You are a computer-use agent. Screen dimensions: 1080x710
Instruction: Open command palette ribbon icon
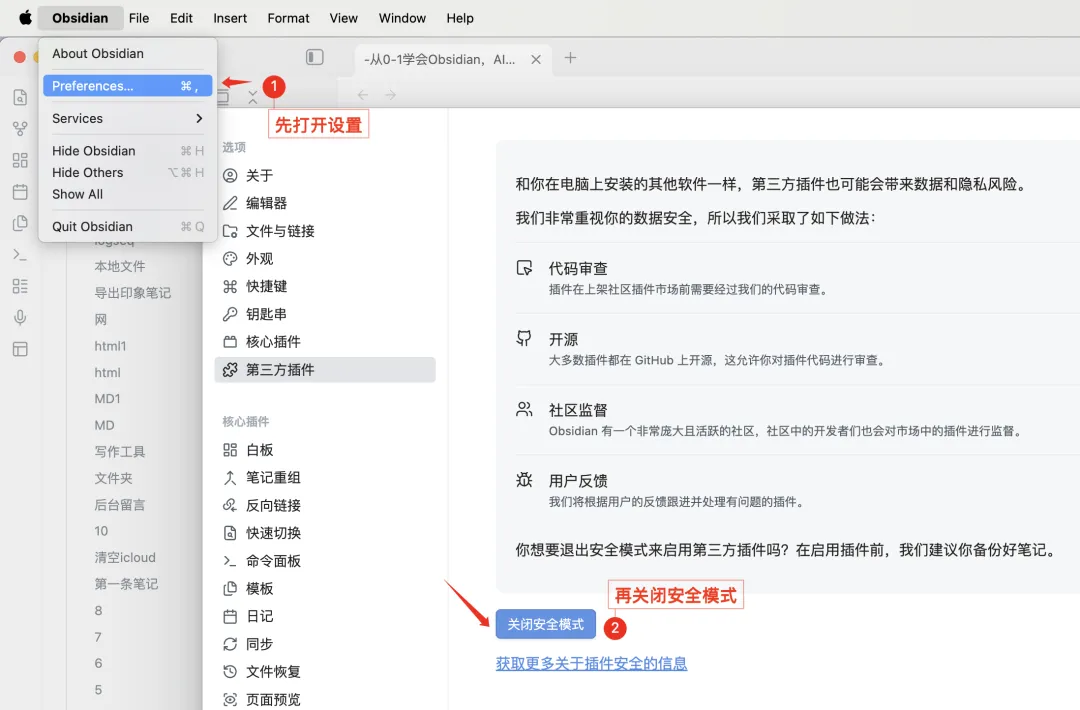[x=20, y=255]
